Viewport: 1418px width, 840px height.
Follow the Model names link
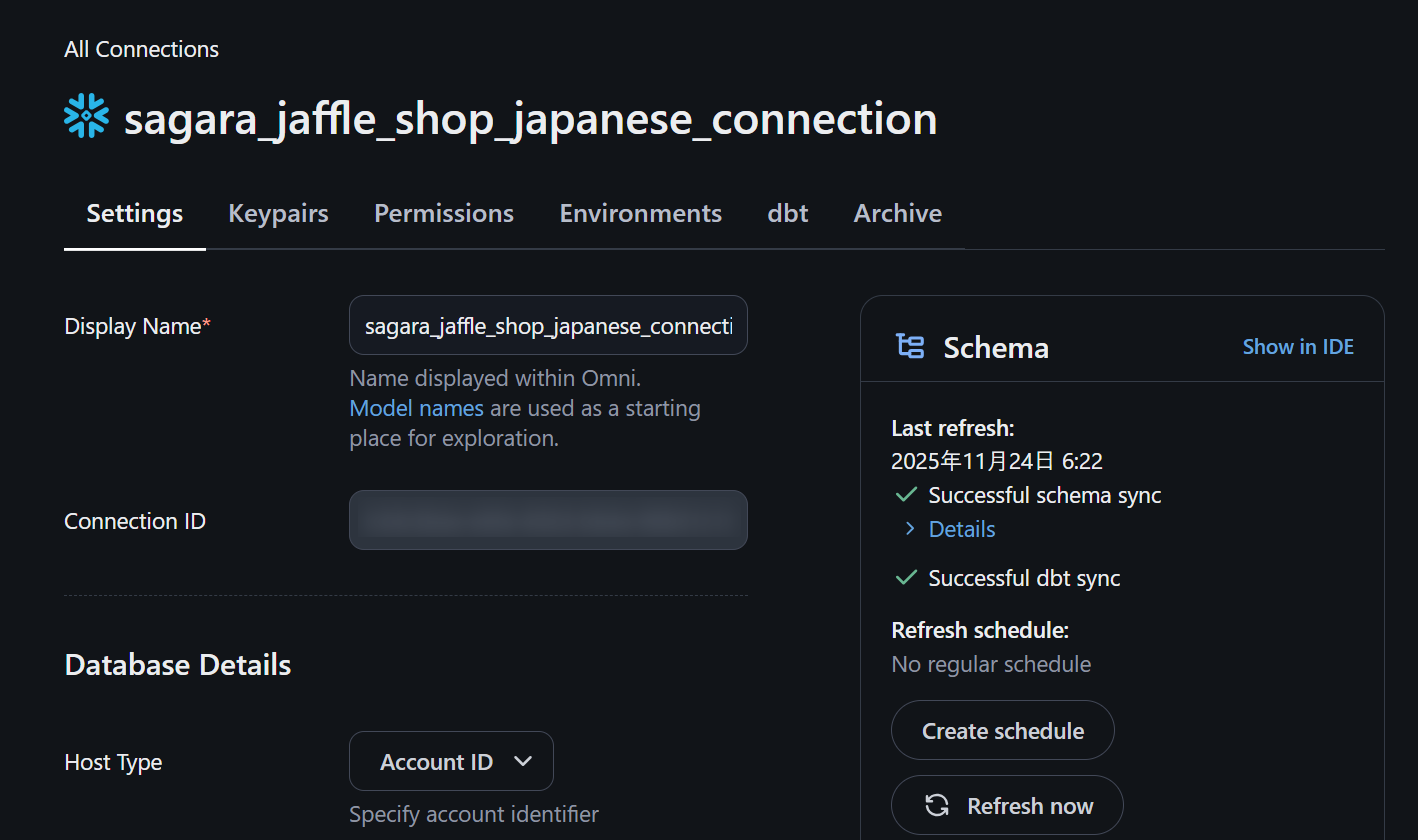(416, 408)
